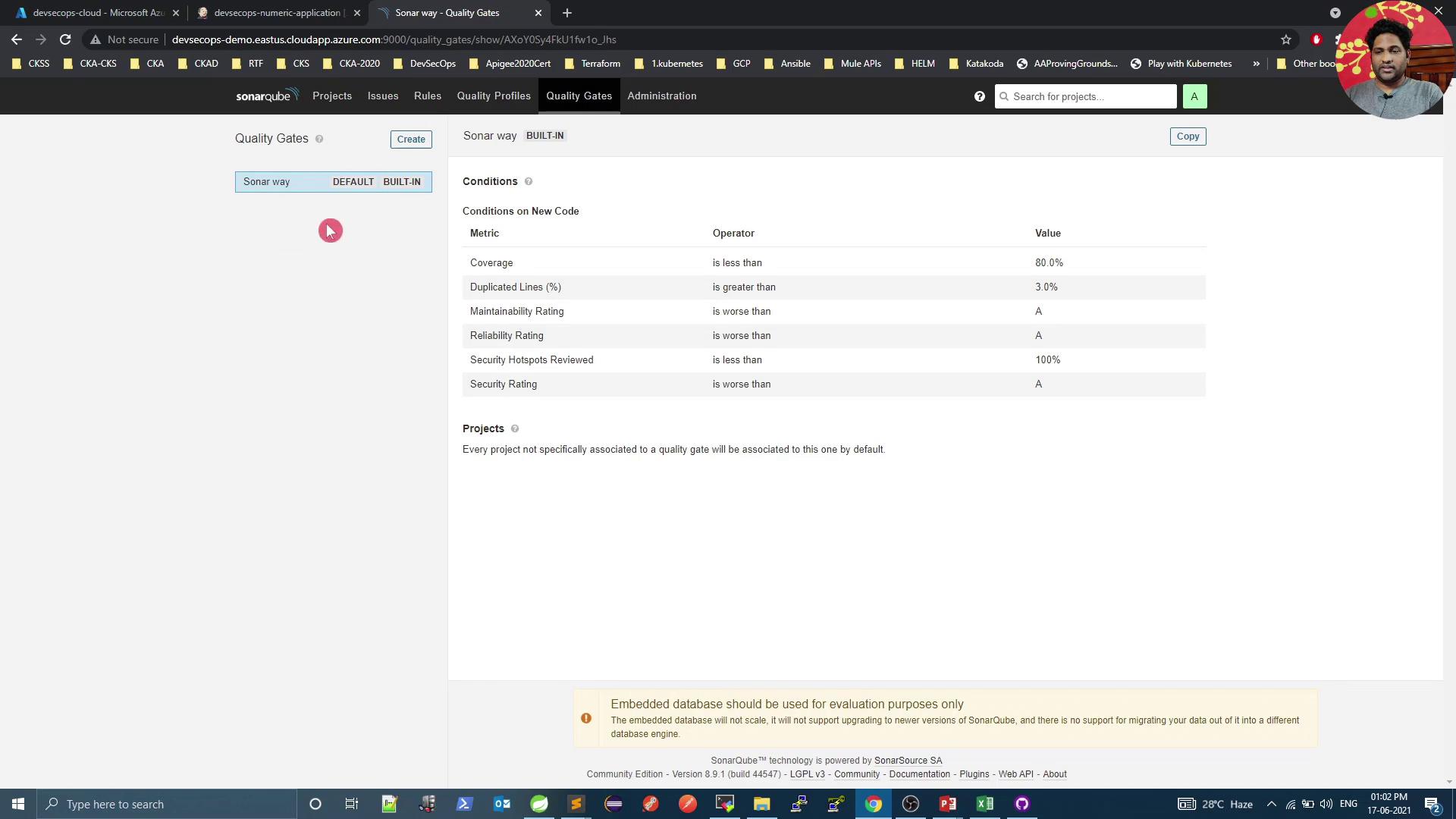Open the Web API footer link
This screenshot has width=1456, height=819.
(1015, 774)
